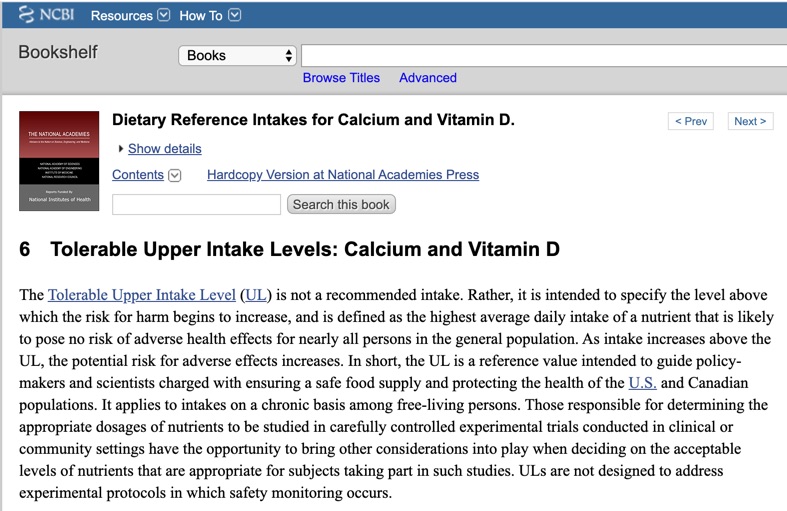Go to next chapter with Next

750,121
